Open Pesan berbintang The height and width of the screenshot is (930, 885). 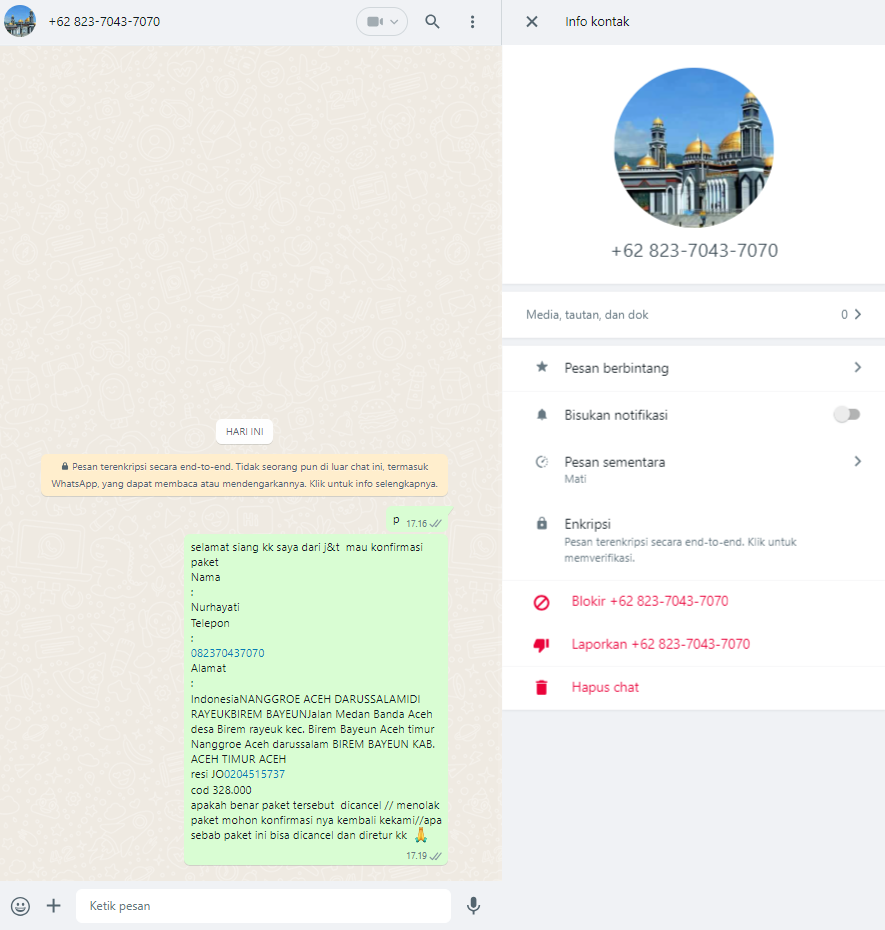click(693, 368)
